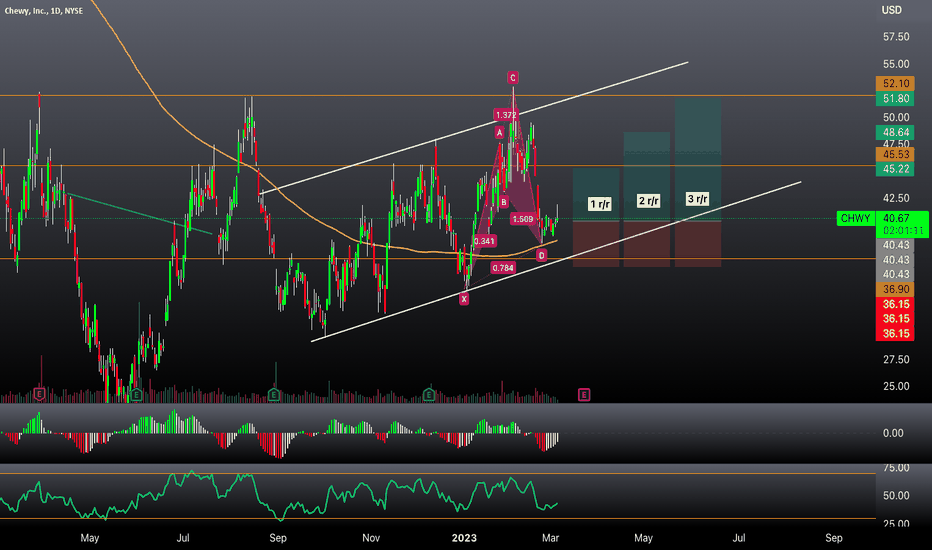Viewport: 932px width, 550px height.
Task: Click the earnings E marker between Nov and 2023
Action: (x=429, y=394)
